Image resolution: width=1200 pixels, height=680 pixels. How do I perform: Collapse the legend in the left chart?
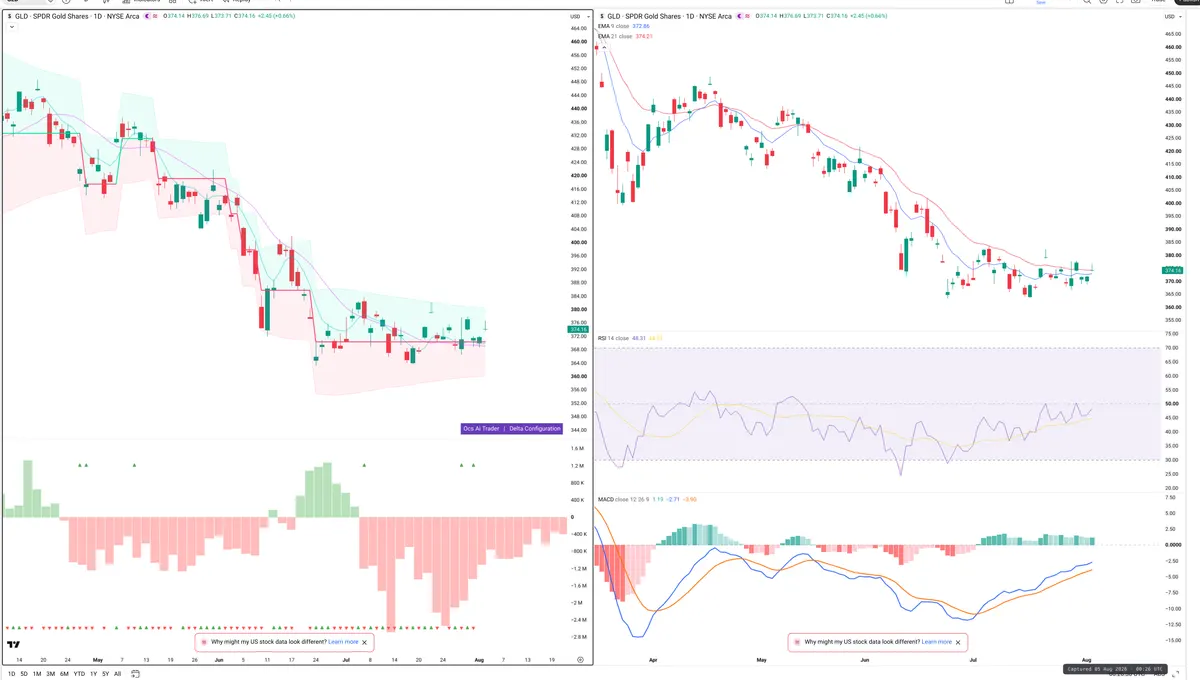pos(12,27)
